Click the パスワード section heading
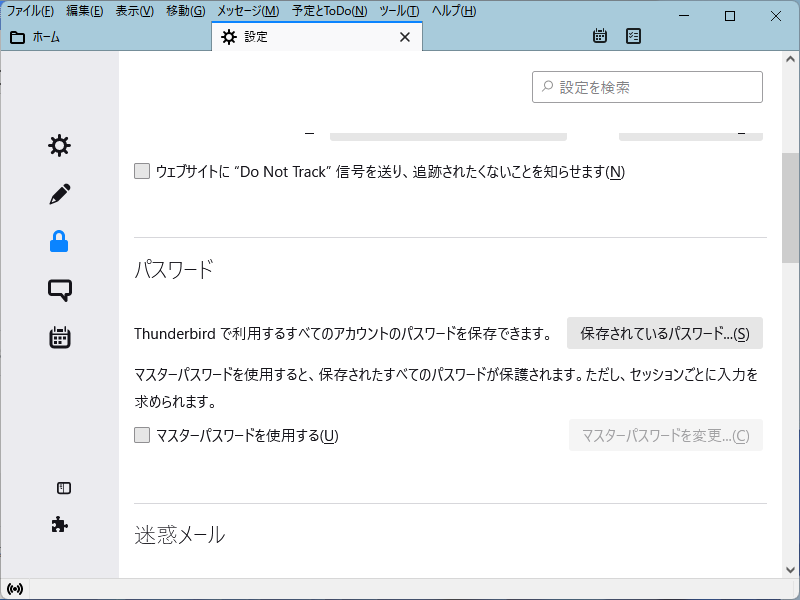 click(x=173, y=269)
